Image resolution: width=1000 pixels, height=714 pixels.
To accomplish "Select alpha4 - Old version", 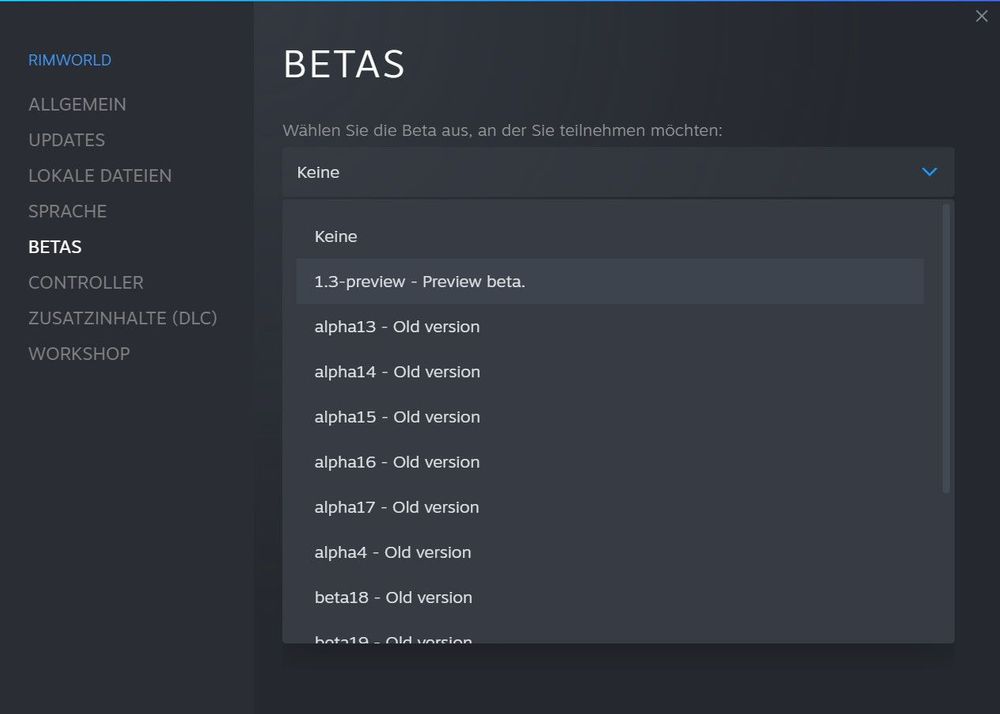I will point(610,553).
